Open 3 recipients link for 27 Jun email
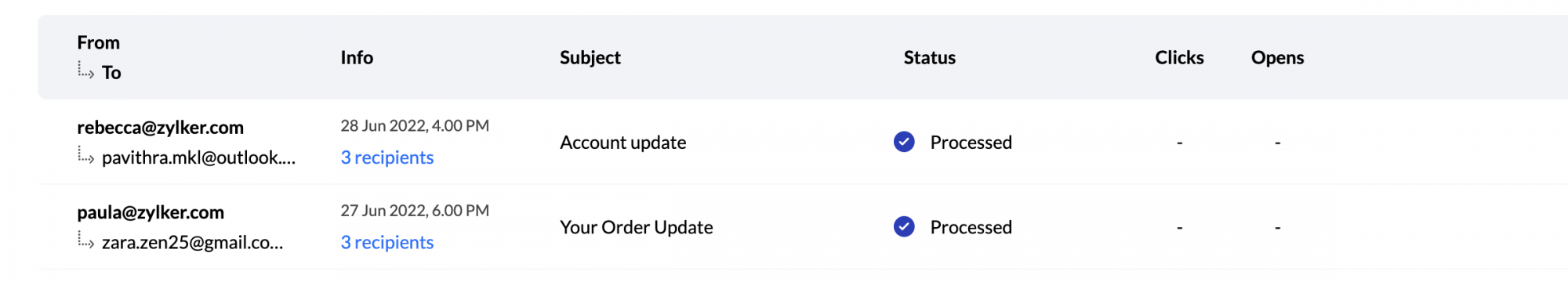 [387, 242]
